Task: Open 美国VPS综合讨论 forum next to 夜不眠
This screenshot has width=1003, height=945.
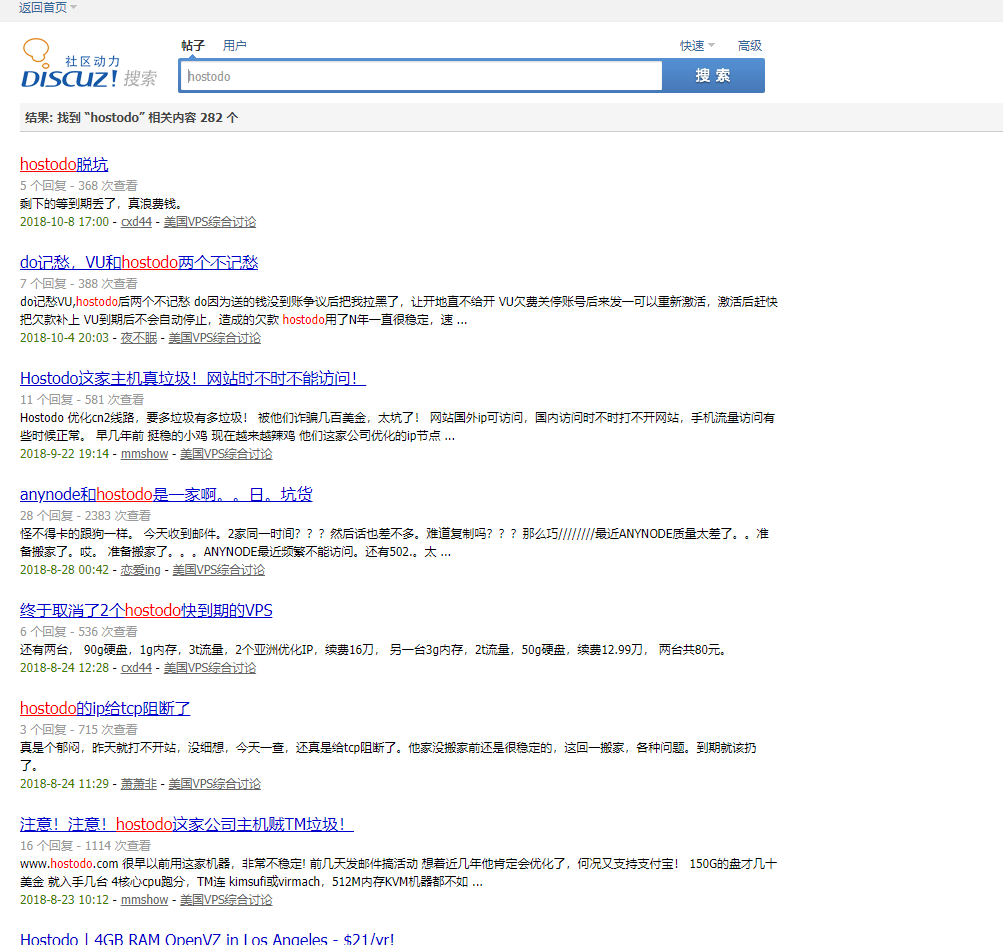Action: pos(214,338)
